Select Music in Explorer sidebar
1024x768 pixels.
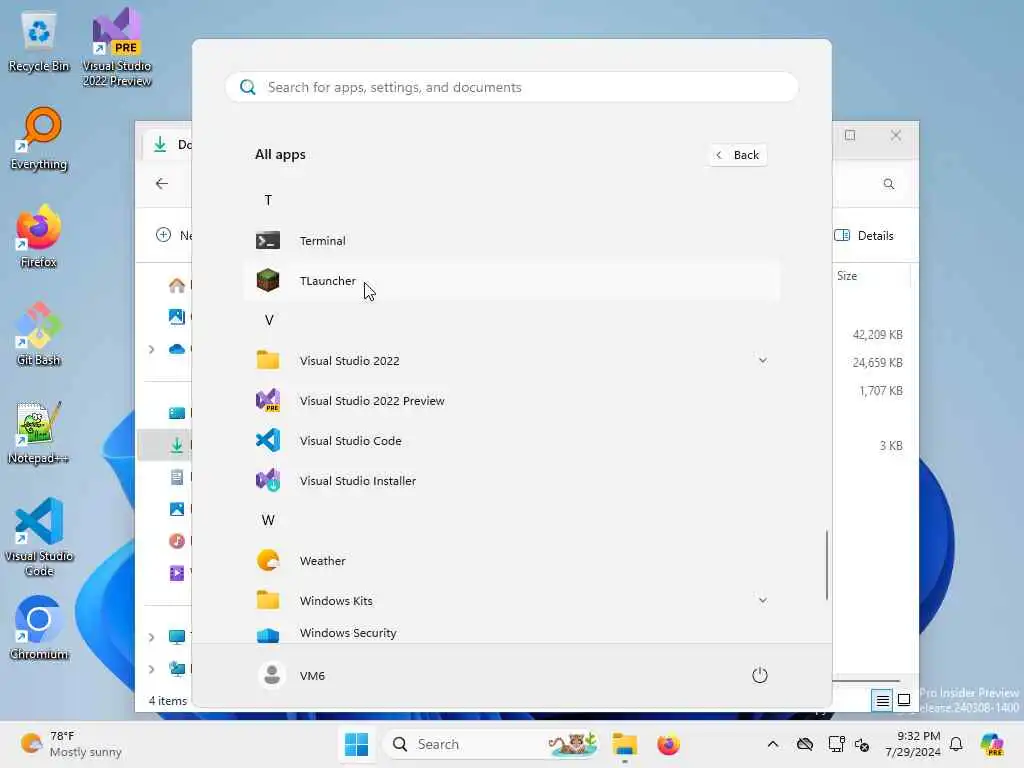point(177,541)
